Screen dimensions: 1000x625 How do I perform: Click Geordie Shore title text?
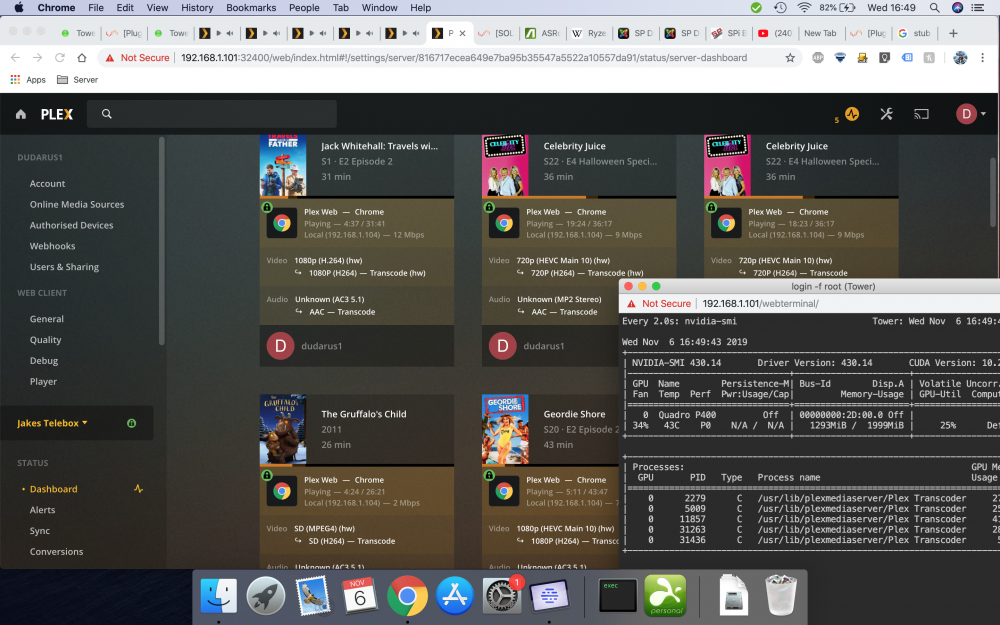[x=574, y=415]
